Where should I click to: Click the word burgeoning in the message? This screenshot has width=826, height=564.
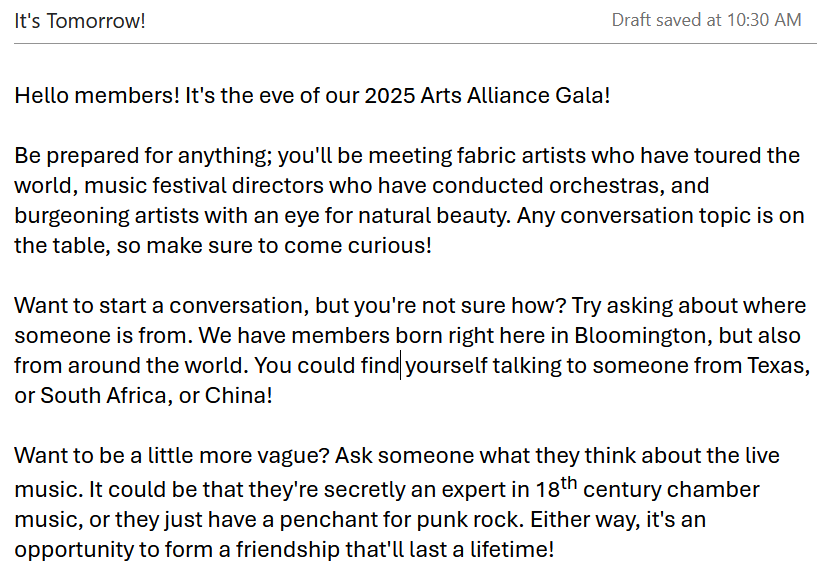click(72, 216)
